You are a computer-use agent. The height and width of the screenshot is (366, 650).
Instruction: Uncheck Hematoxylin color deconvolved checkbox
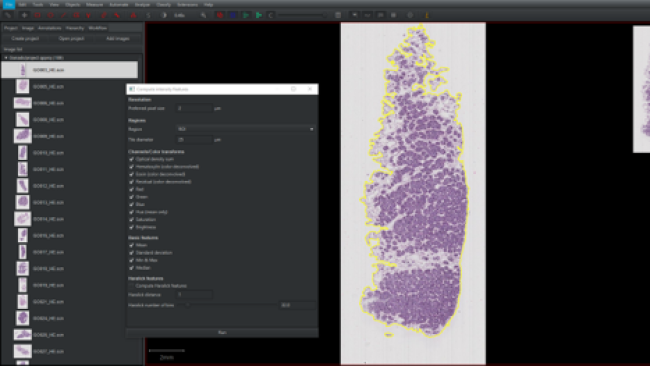point(131,167)
